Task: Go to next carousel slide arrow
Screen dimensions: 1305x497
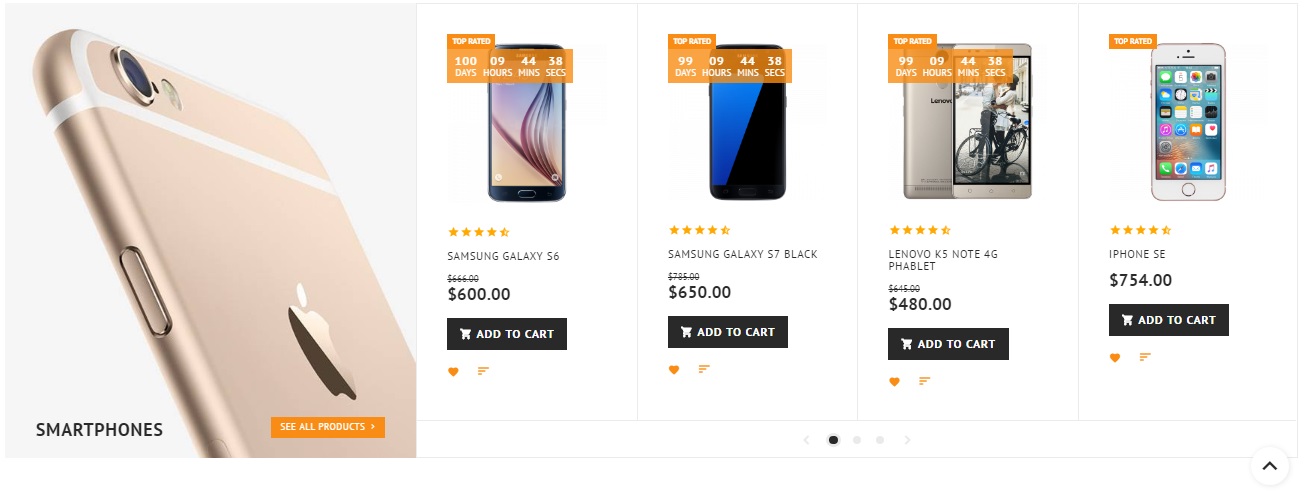Action: [x=907, y=440]
